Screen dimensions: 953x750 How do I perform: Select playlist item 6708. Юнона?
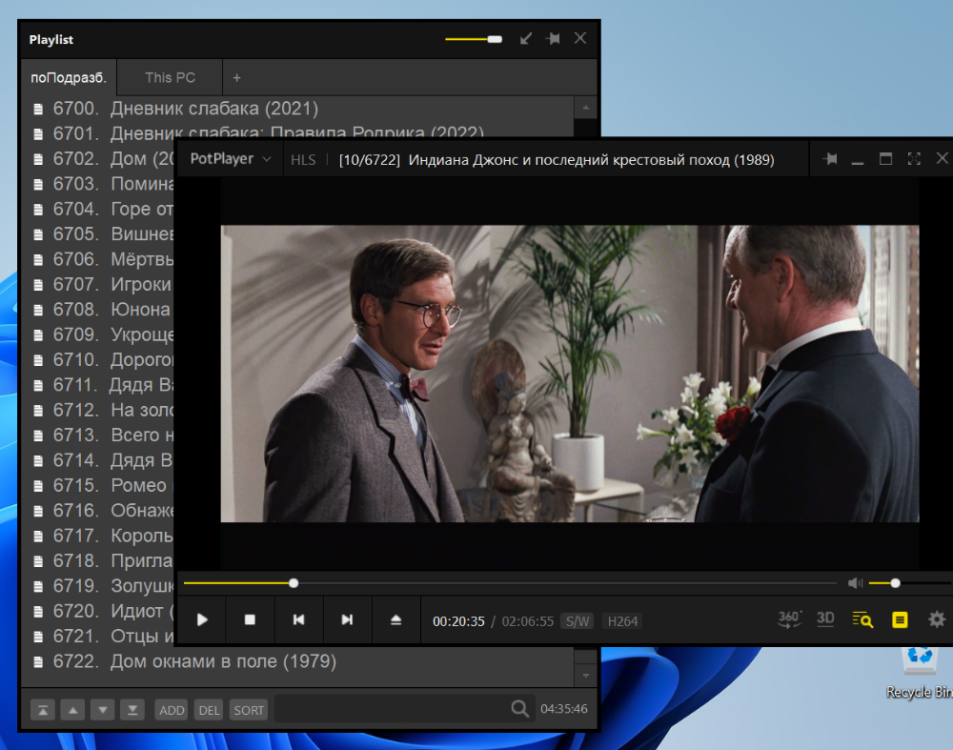tap(102, 309)
